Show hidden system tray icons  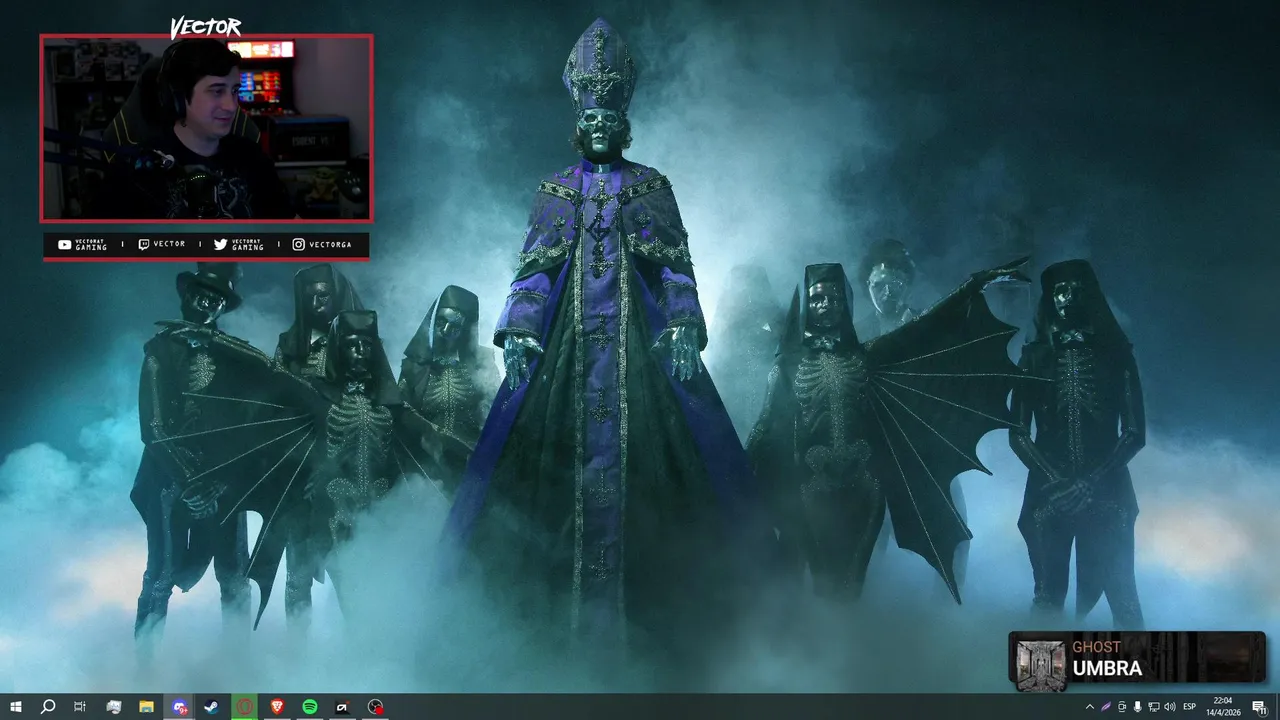coord(1090,707)
